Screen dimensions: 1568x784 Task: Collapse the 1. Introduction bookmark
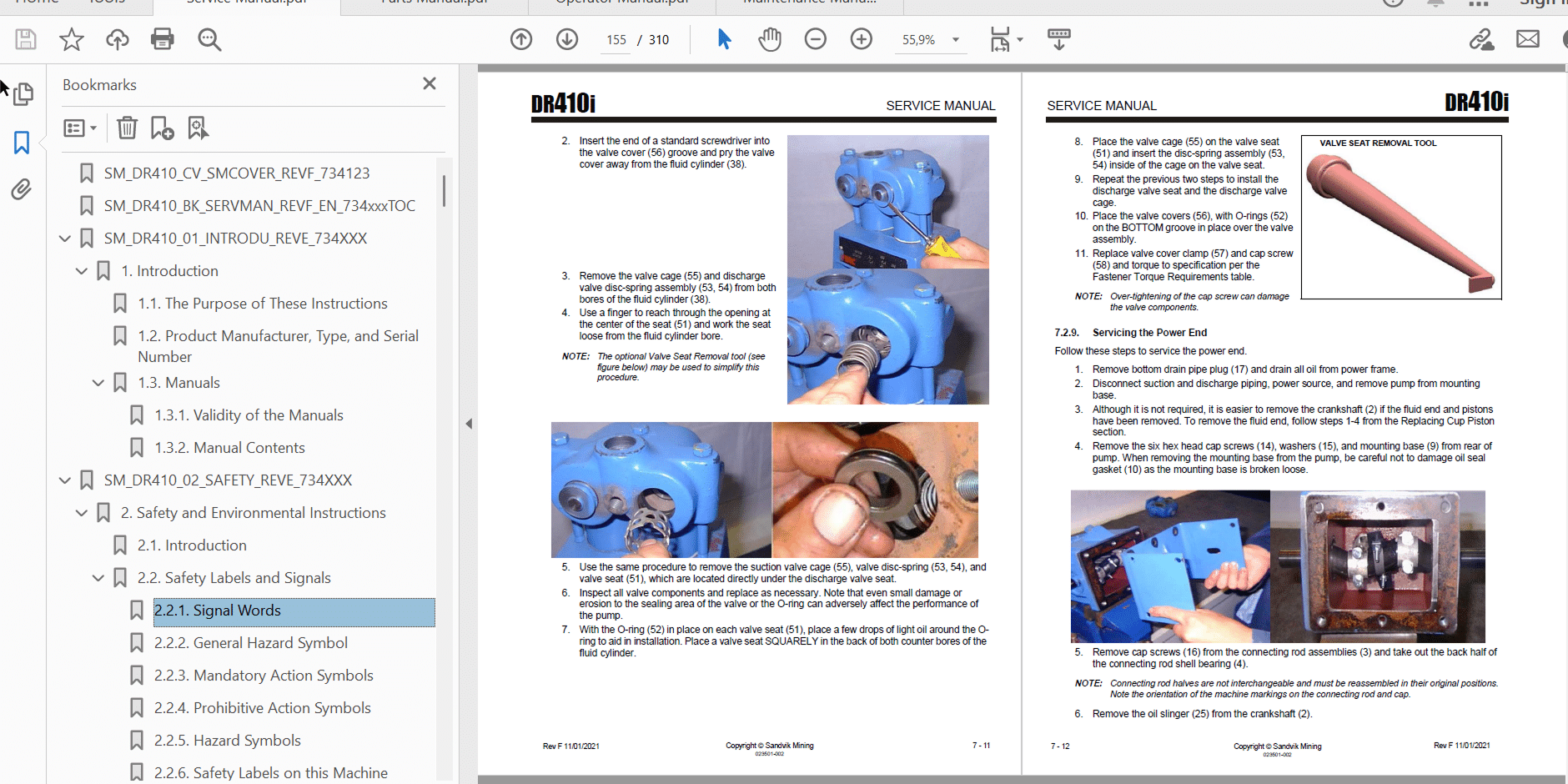(x=82, y=271)
